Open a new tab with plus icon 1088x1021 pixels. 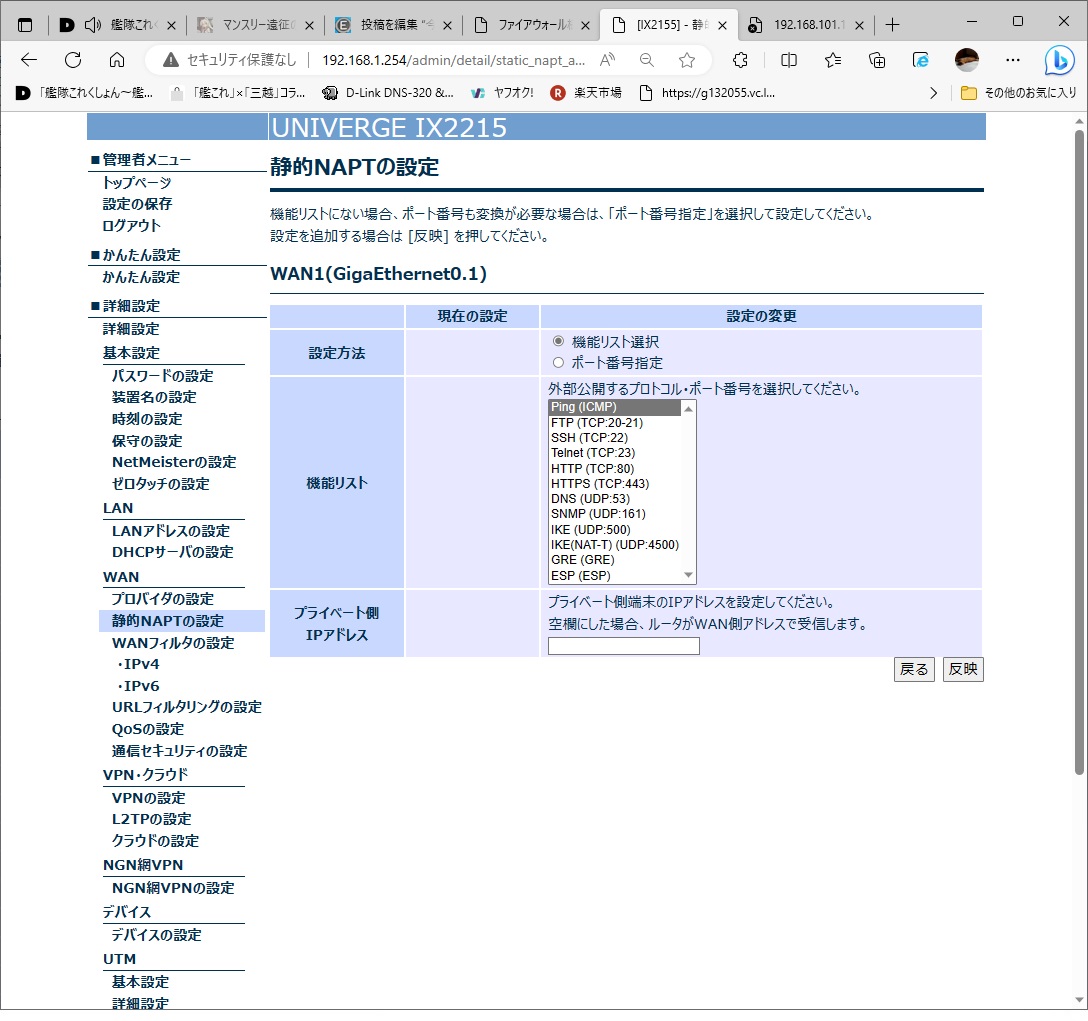pos(892,26)
